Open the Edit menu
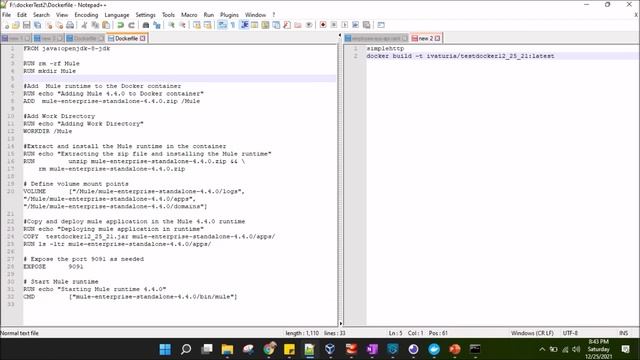Viewport: 640px width, 360px height. [22, 15]
